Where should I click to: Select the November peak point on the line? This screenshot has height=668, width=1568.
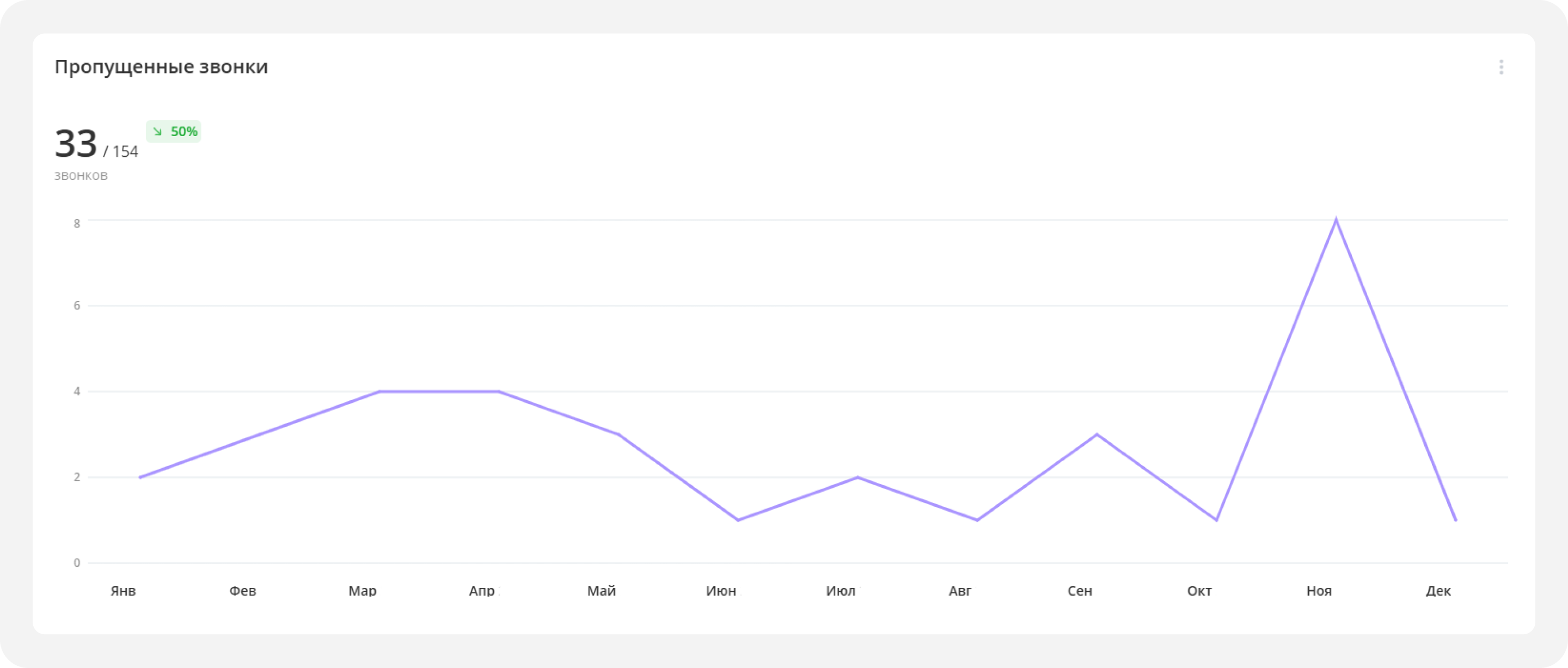1336,220
